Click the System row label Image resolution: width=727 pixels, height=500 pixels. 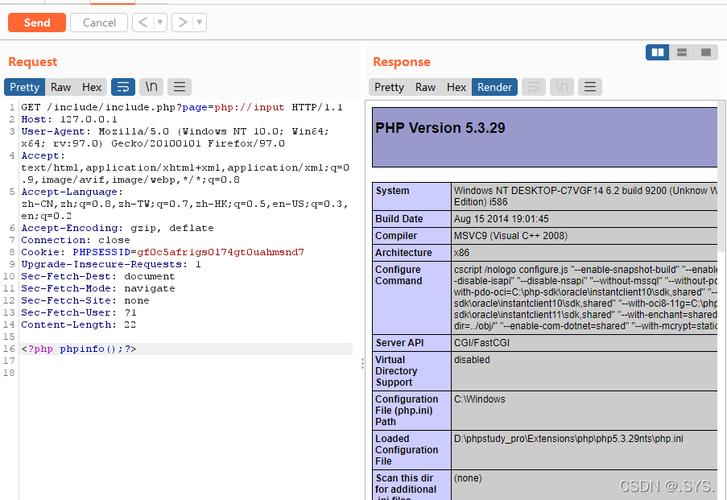(392, 191)
